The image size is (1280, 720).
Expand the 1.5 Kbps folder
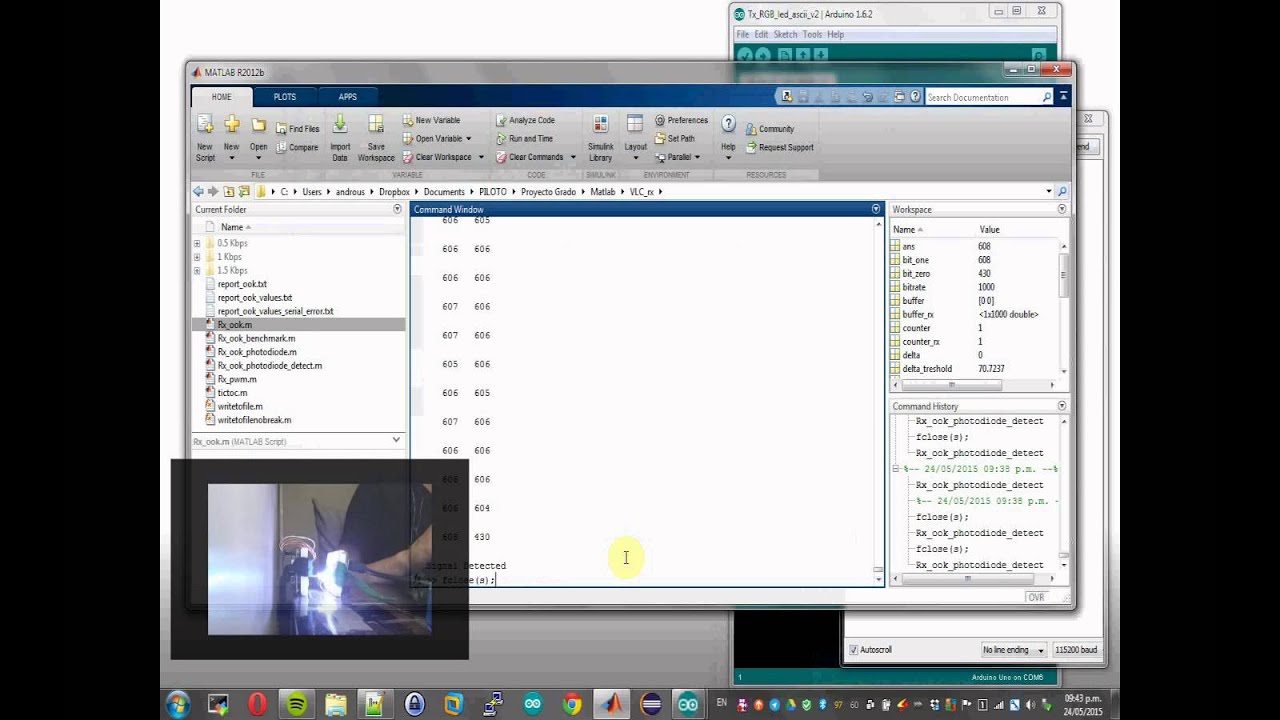pos(196,270)
